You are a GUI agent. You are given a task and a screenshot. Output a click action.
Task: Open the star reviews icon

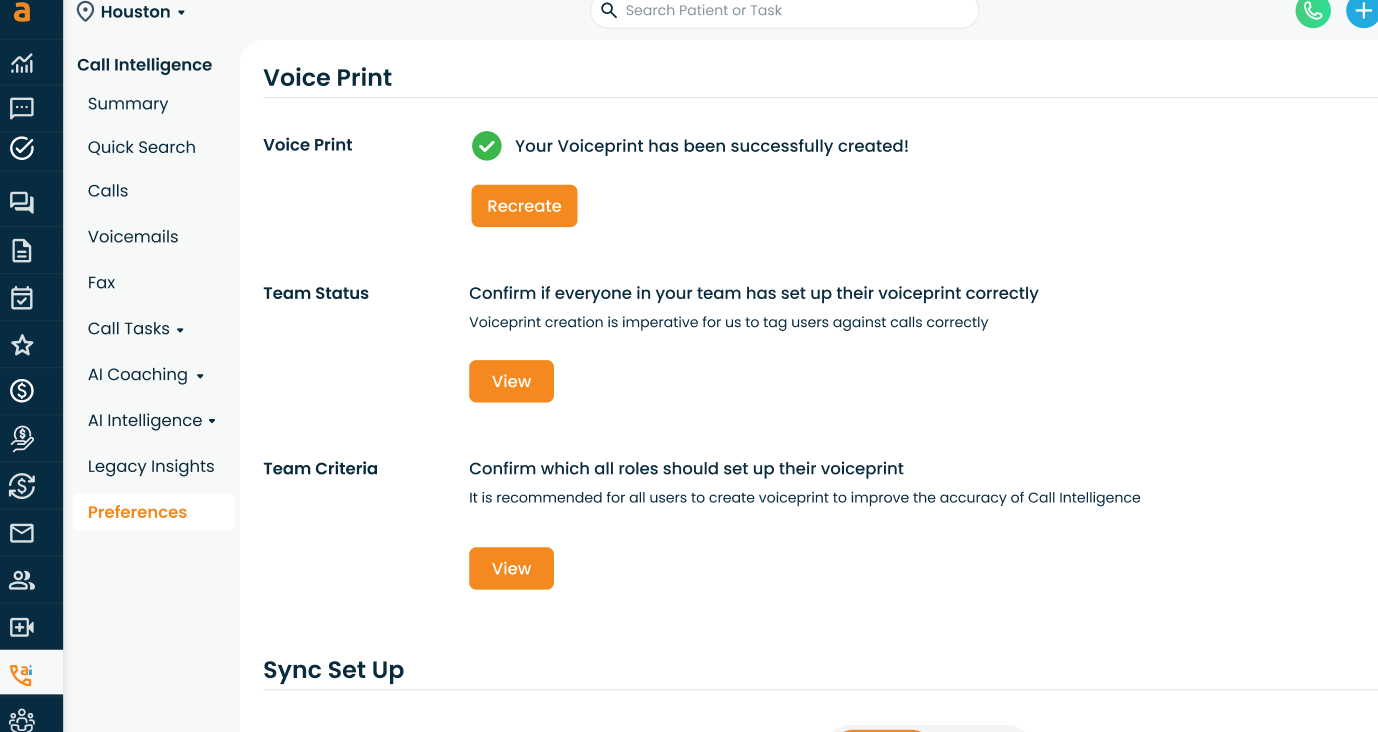(22, 346)
